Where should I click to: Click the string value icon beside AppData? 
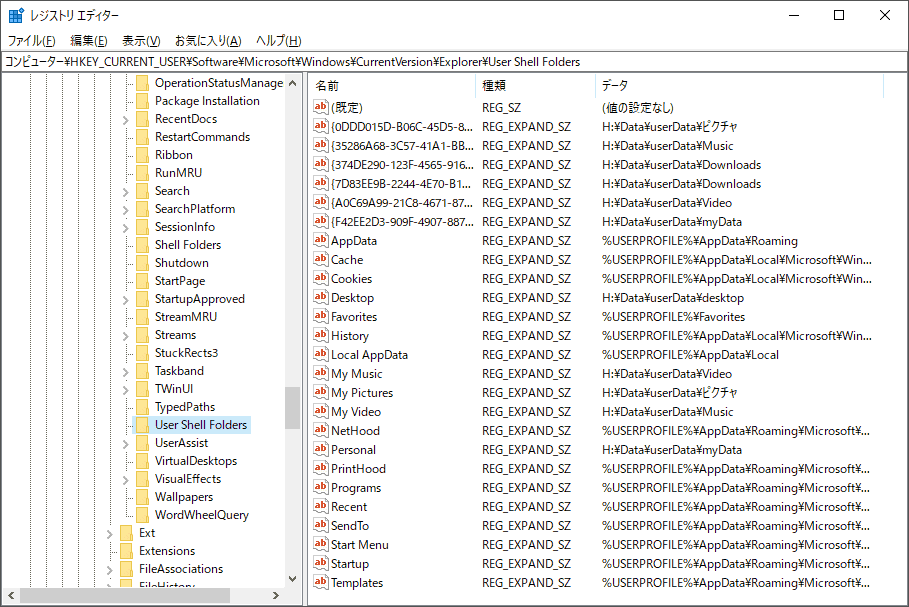coord(321,241)
